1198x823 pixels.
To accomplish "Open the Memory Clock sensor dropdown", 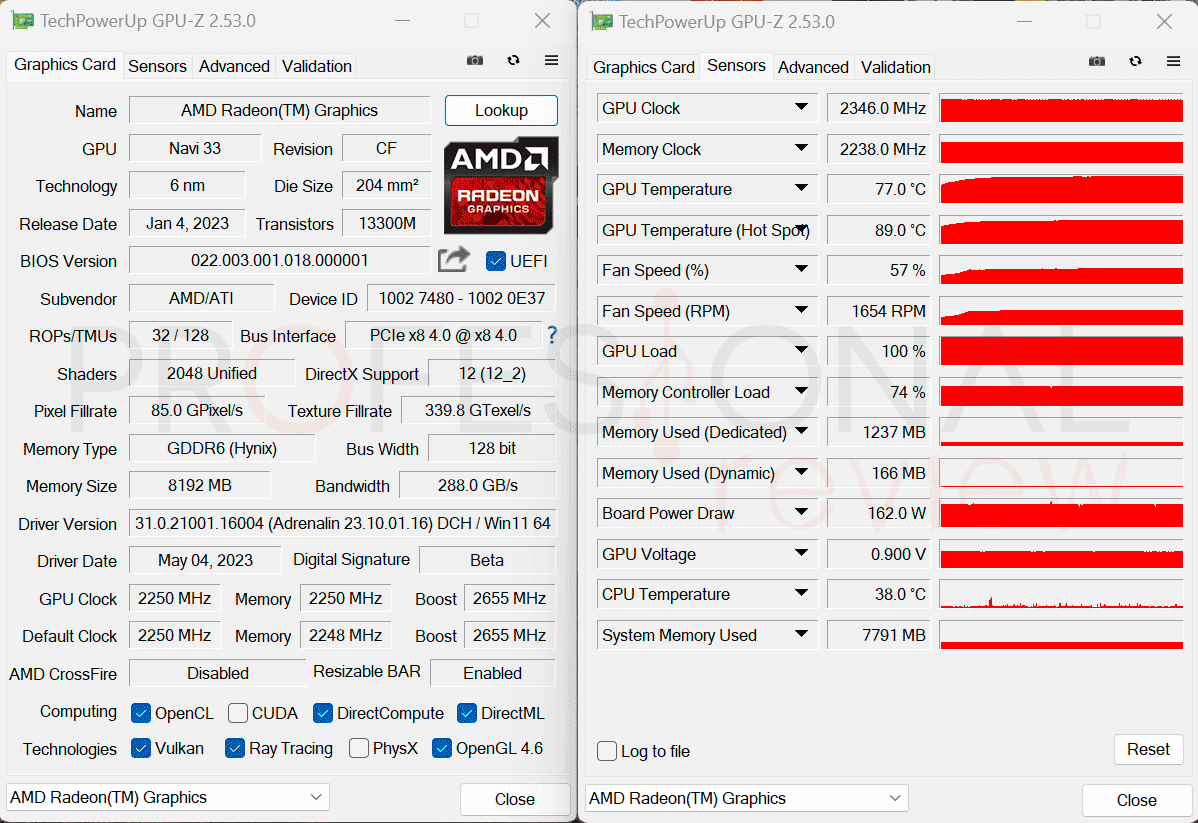I will (801, 148).
